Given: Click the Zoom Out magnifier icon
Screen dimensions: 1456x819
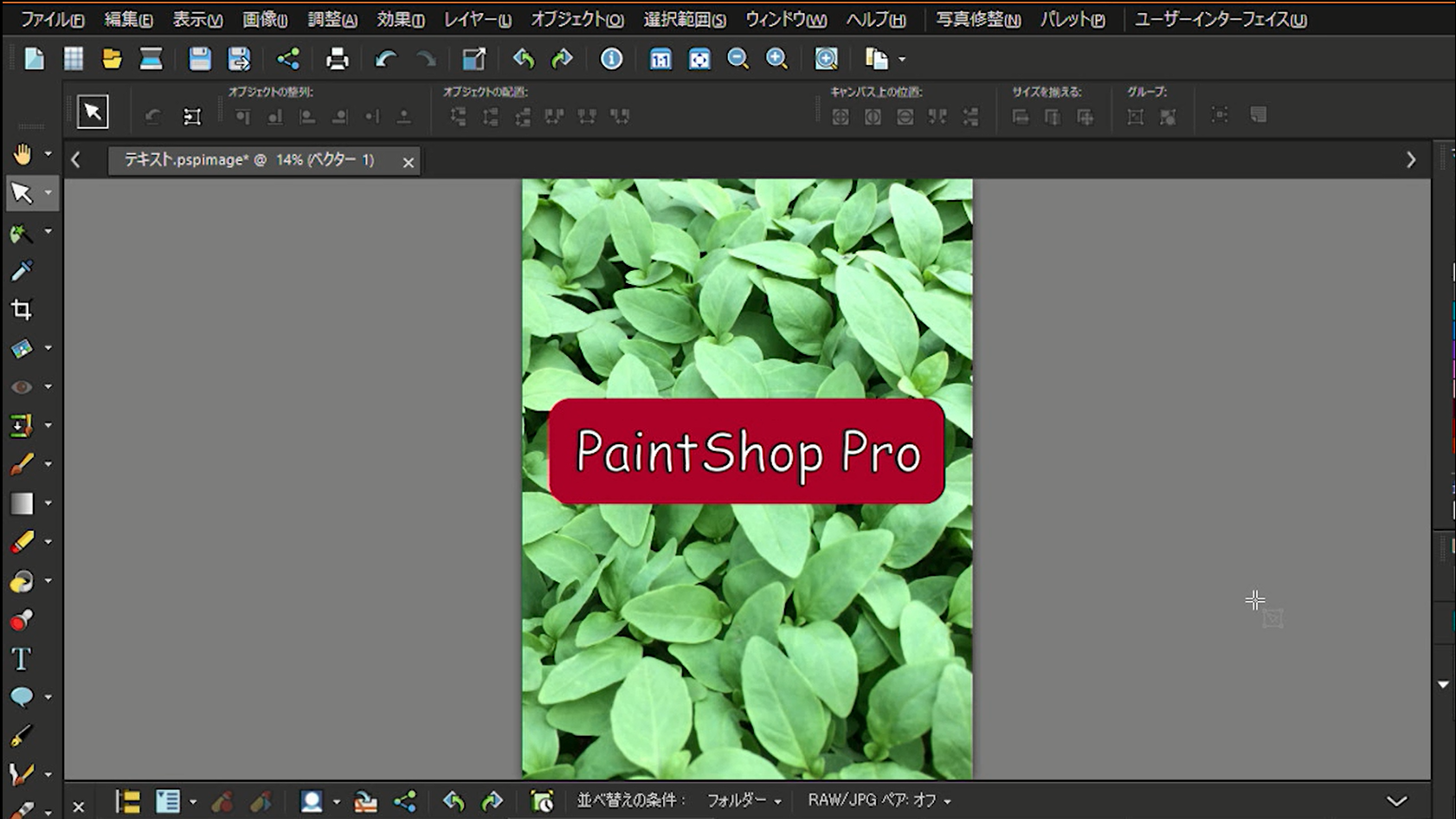Looking at the screenshot, I should pyautogui.click(x=738, y=59).
